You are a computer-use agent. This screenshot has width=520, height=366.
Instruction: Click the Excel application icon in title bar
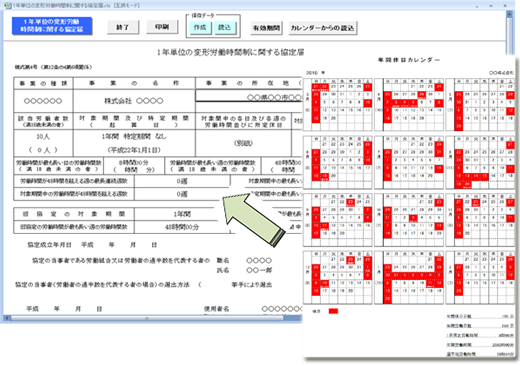pyautogui.click(x=7, y=5)
